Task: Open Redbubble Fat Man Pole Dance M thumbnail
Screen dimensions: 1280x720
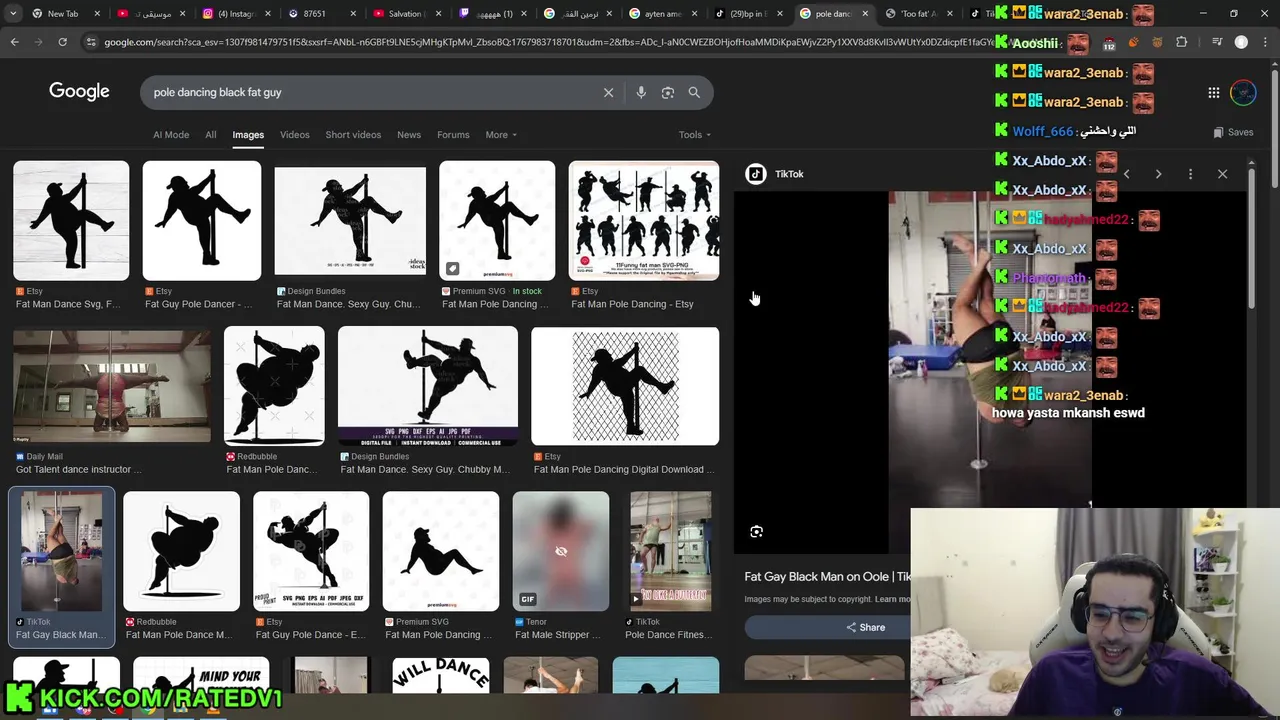Action: coord(181,551)
